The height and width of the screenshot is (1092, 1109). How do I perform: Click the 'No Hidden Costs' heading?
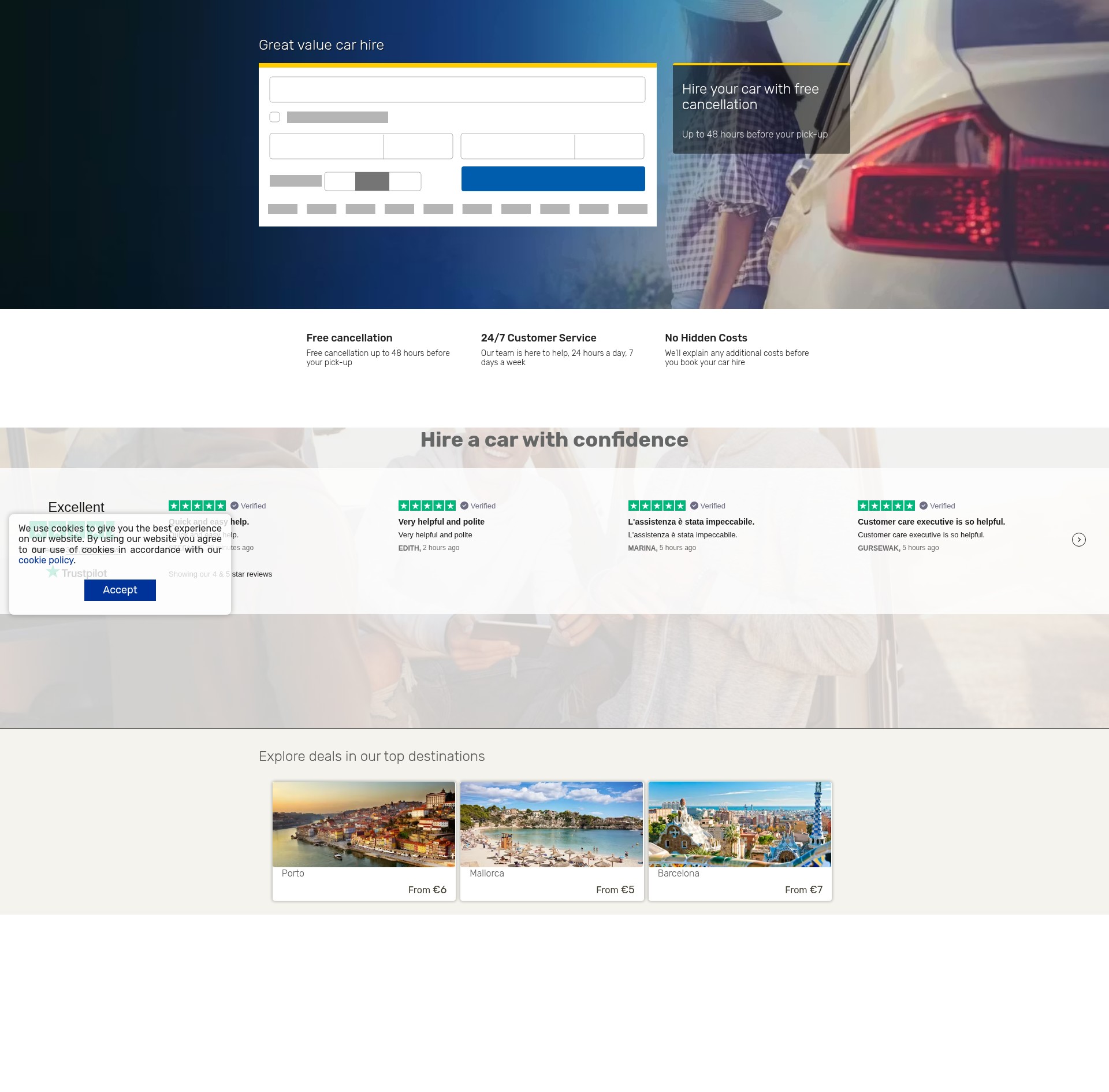[x=706, y=338]
